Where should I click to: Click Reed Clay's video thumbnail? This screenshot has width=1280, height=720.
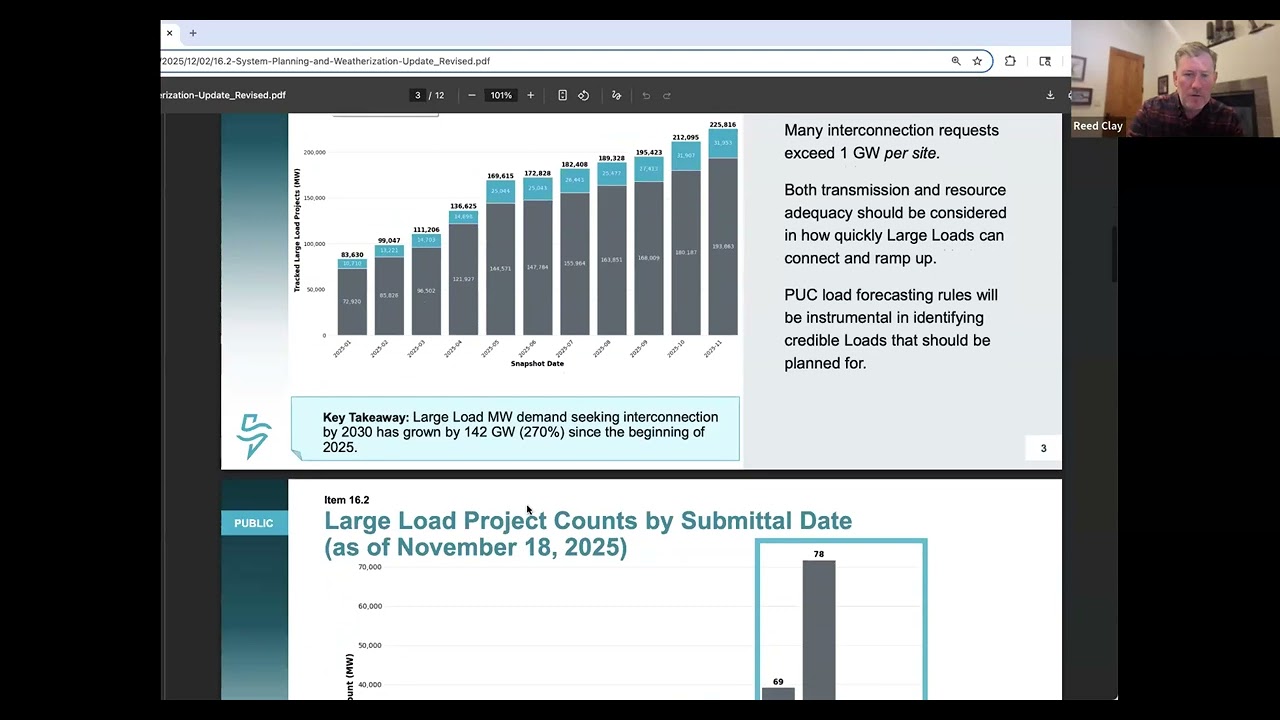(x=1174, y=78)
